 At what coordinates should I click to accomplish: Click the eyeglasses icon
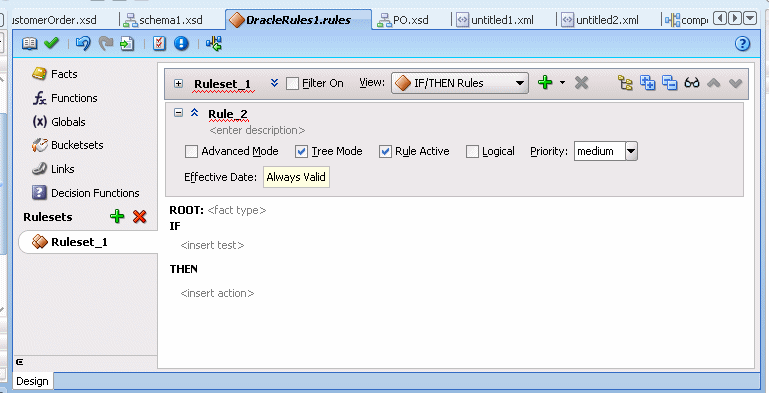[692, 82]
